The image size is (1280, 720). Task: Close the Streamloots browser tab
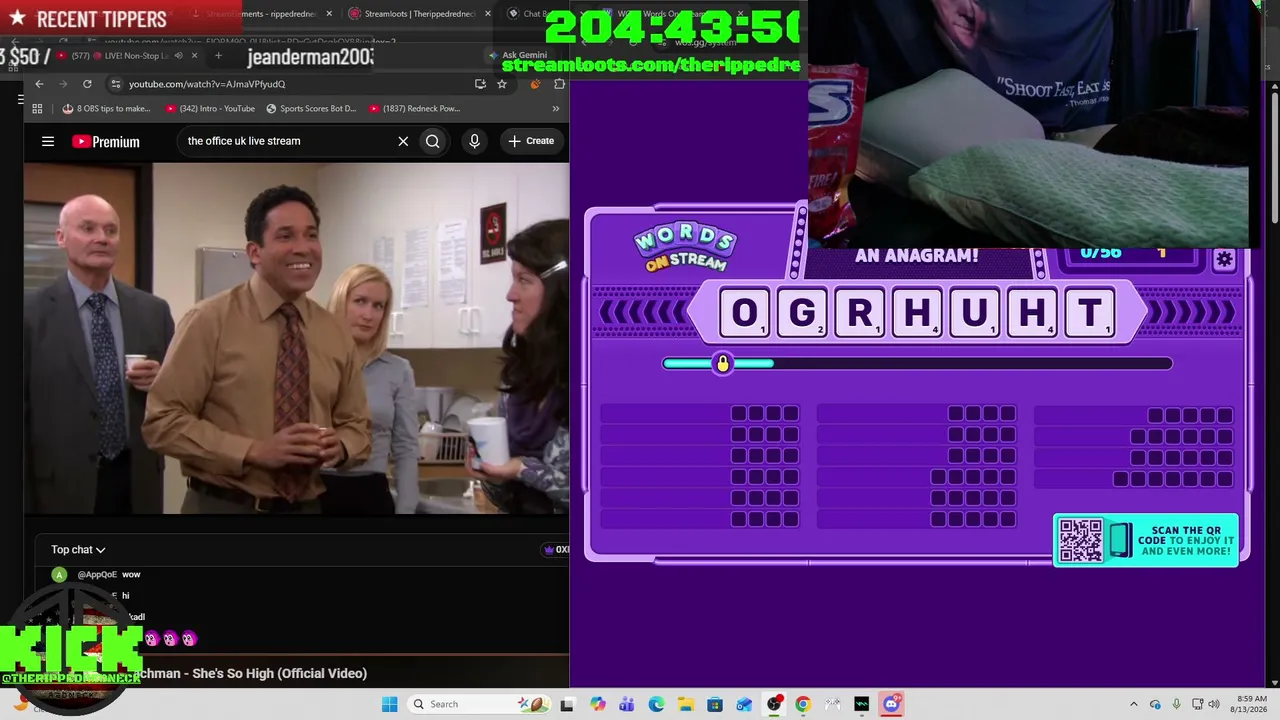[x=488, y=14]
